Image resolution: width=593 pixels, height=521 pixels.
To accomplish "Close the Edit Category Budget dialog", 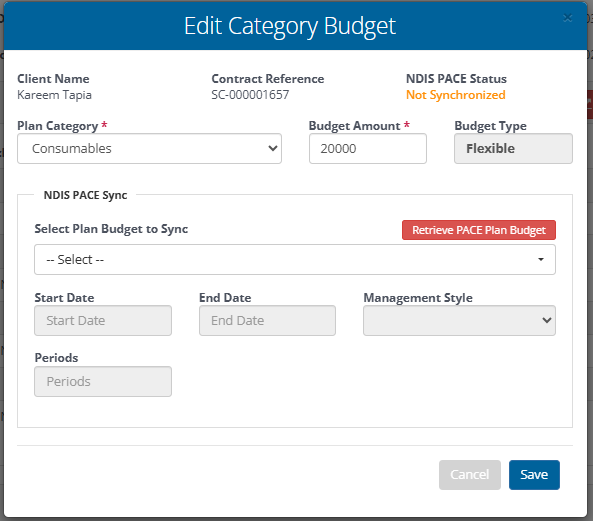I will [x=567, y=17].
